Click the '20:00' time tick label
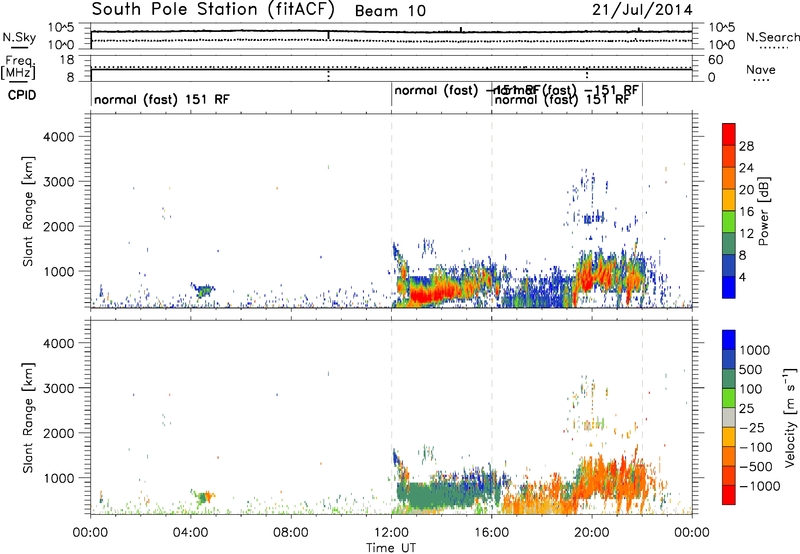Viewport: 800px width, 554px height. [x=592, y=533]
